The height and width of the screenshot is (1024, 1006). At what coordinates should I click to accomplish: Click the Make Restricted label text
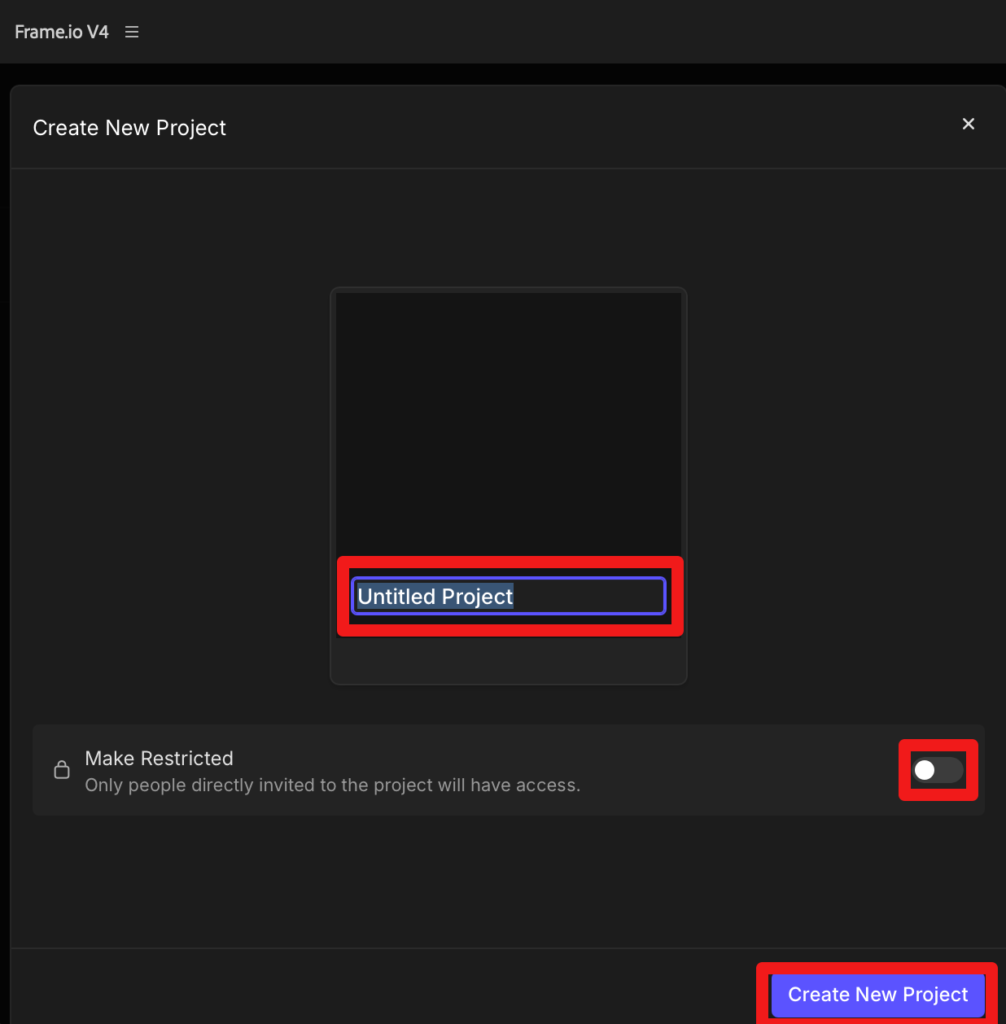click(x=159, y=758)
